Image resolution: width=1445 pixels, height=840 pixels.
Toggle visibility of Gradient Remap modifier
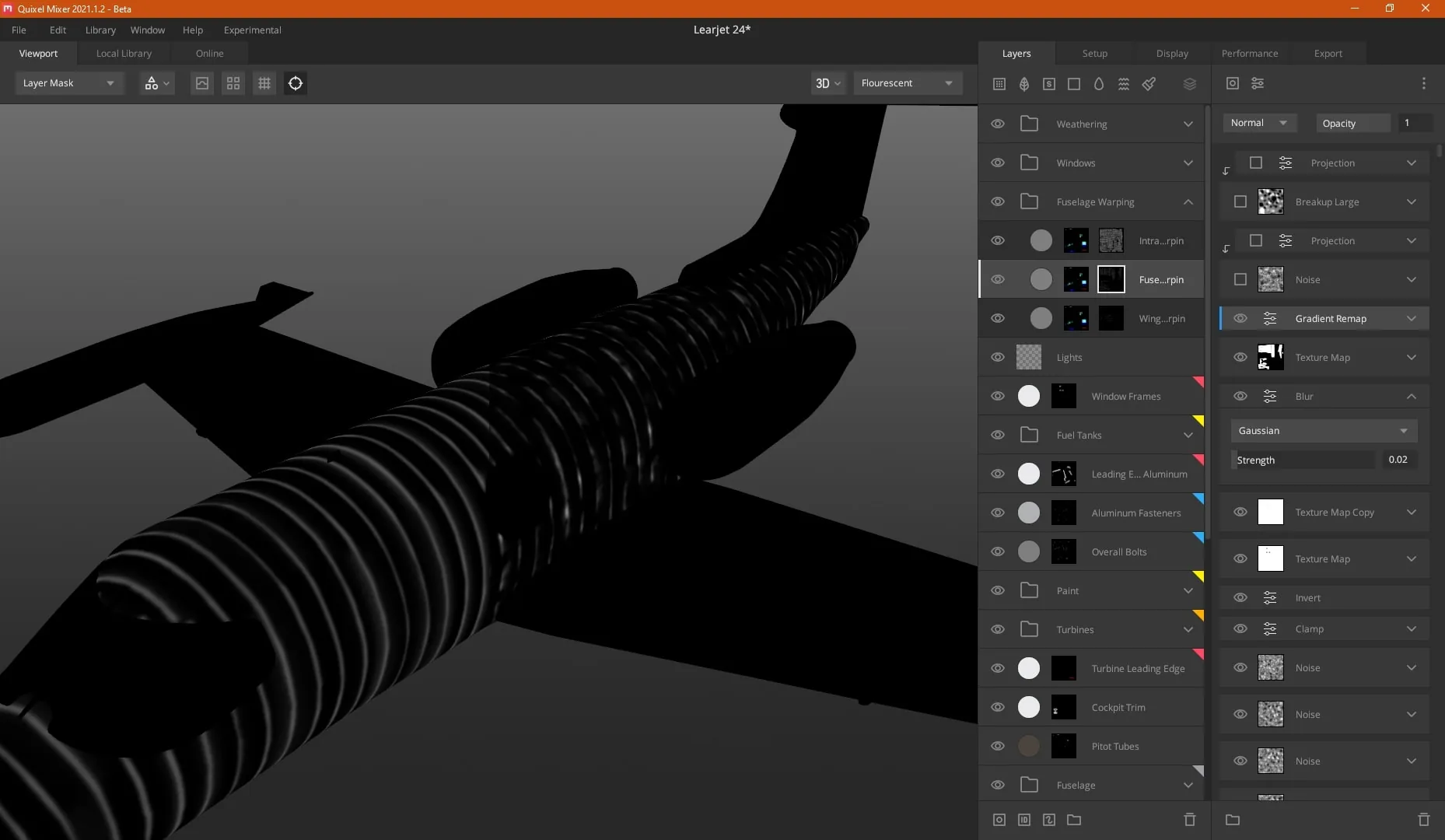pos(1240,318)
